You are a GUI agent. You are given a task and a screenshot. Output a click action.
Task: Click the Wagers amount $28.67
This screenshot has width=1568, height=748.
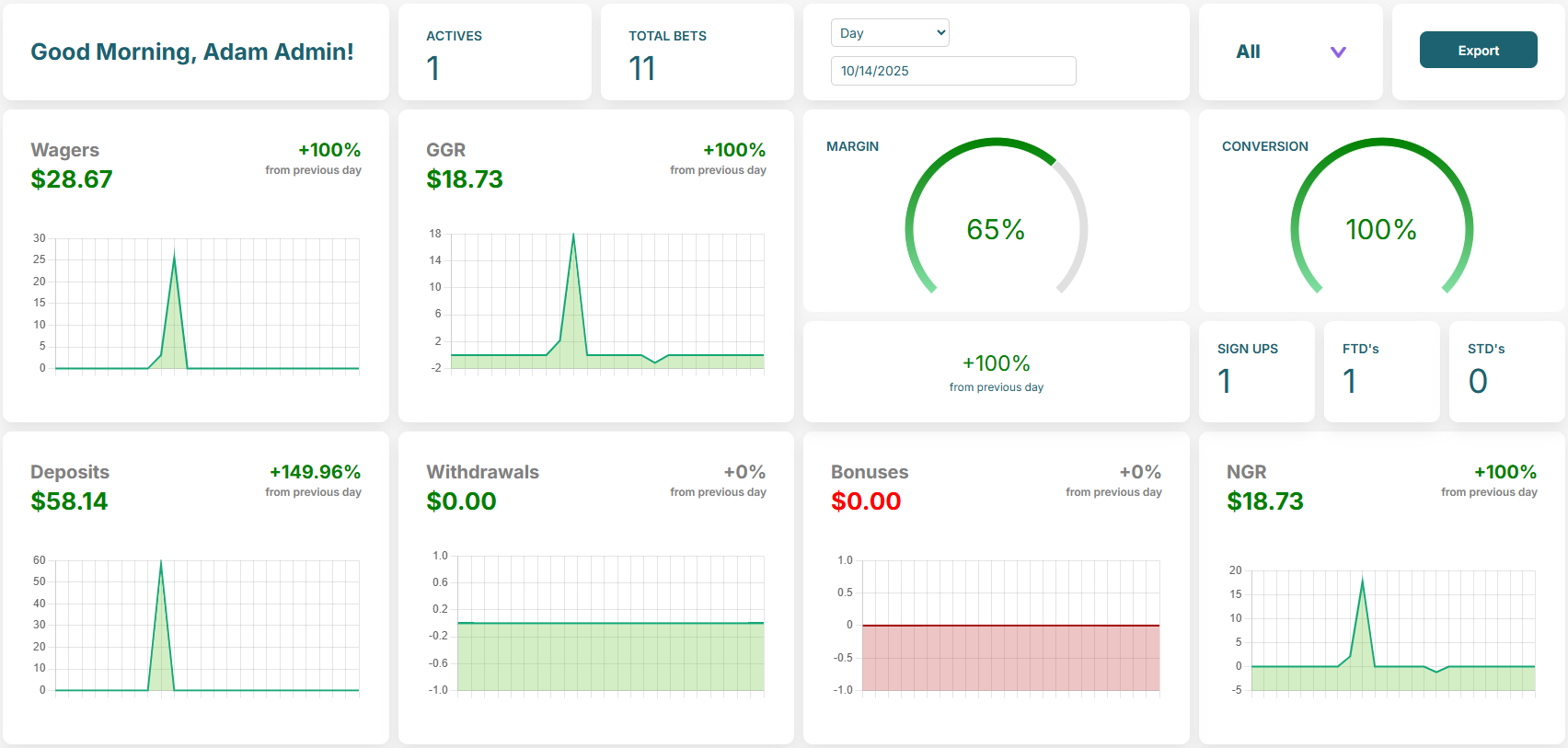click(72, 179)
